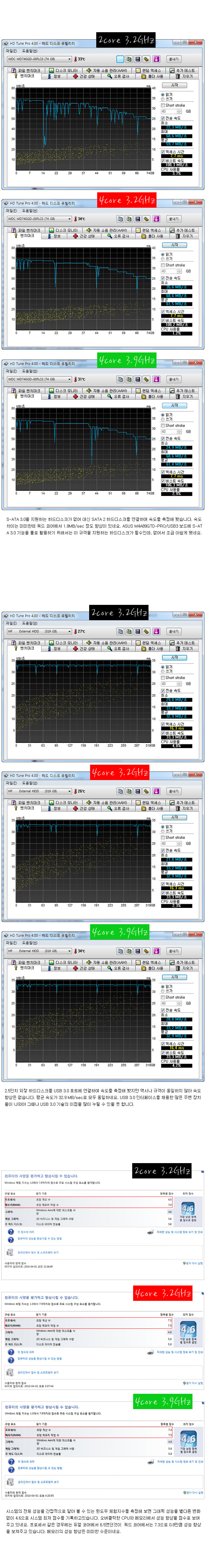The image size is (206, 1568).
Task: Click 평가 다시 실행 link in 2core 3.2GHz score window
Action: pyautogui.click(x=193, y=1263)
